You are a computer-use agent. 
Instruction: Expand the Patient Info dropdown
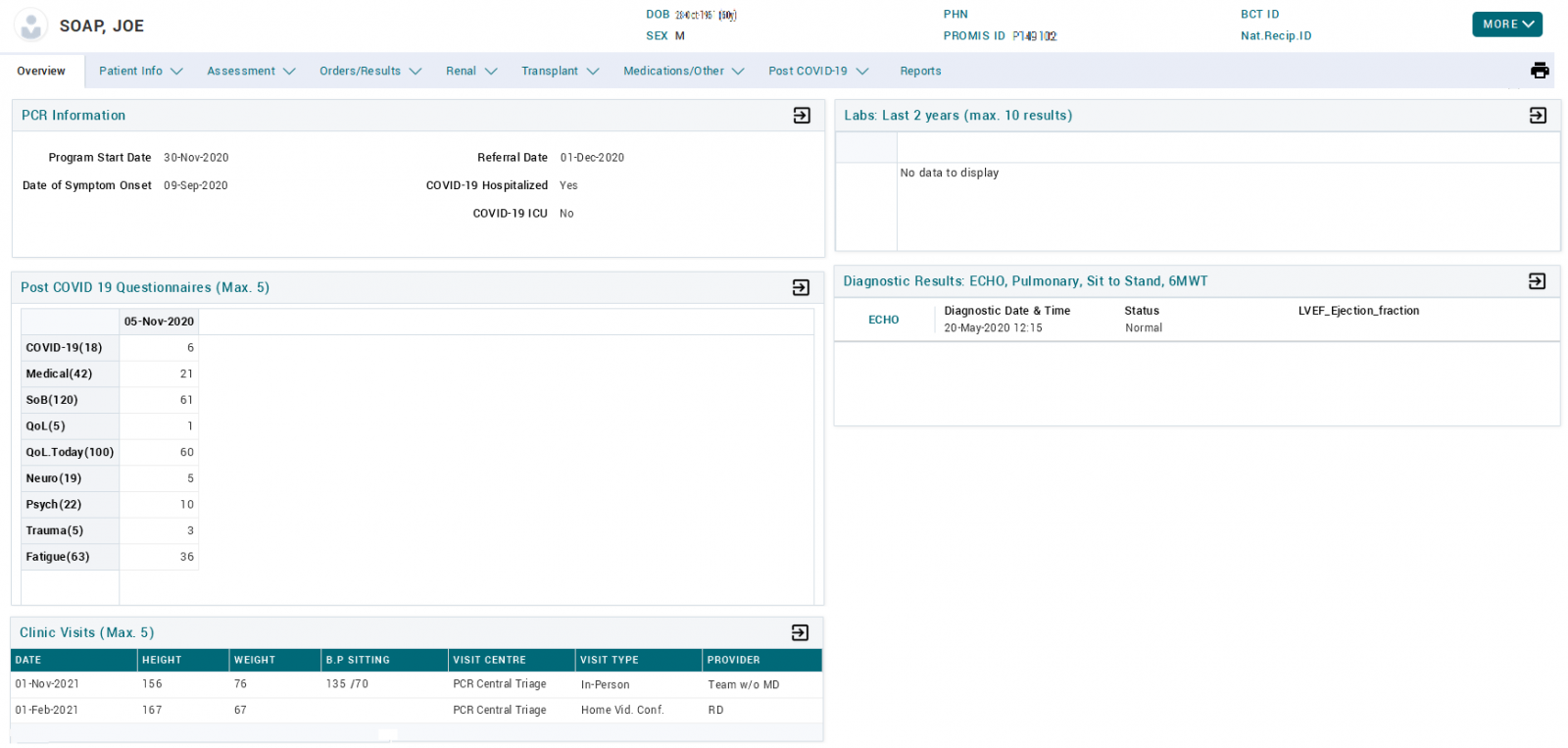[x=140, y=72]
